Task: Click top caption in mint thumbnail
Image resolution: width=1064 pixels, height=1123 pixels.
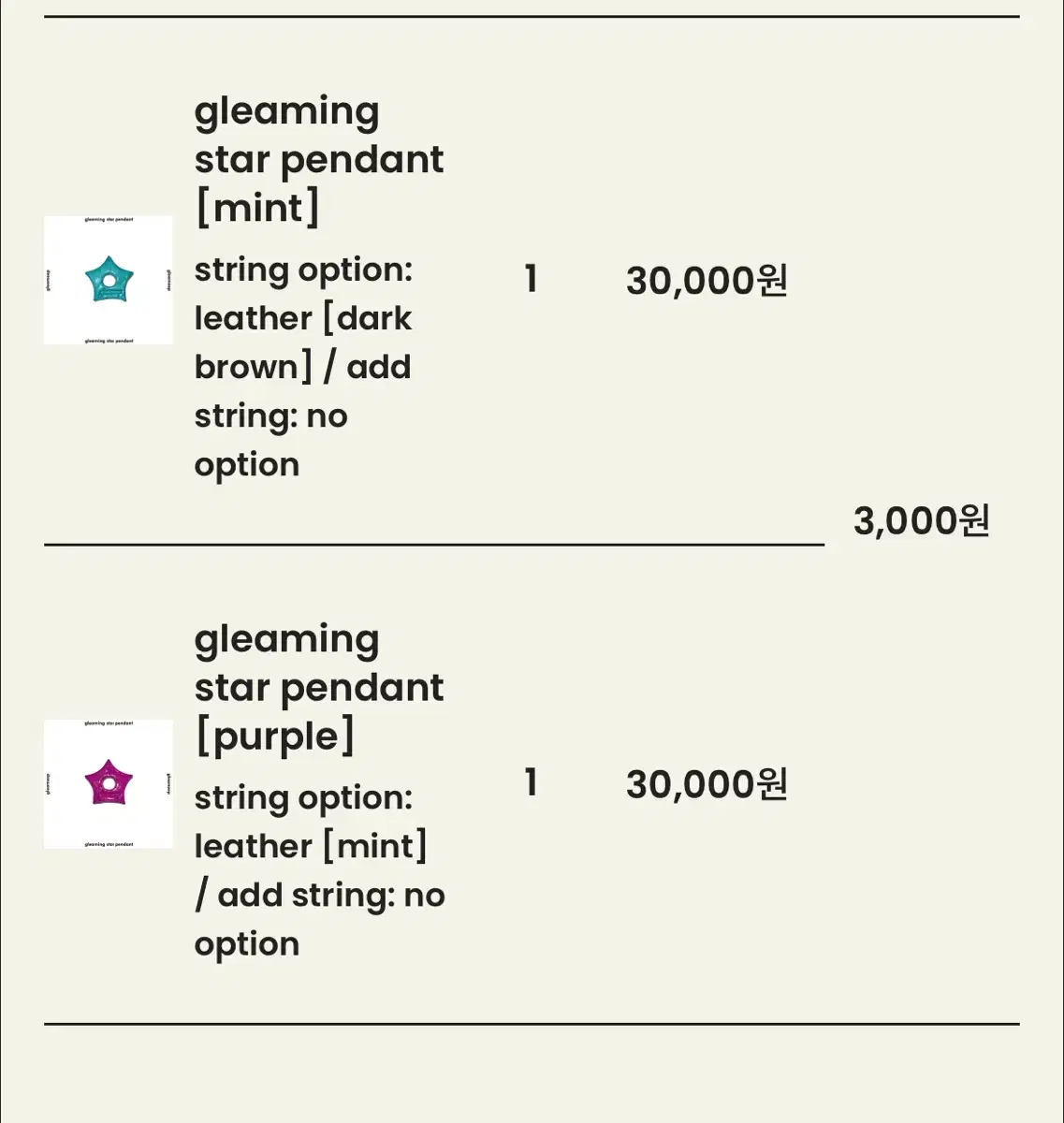Action: coord(109,220)
